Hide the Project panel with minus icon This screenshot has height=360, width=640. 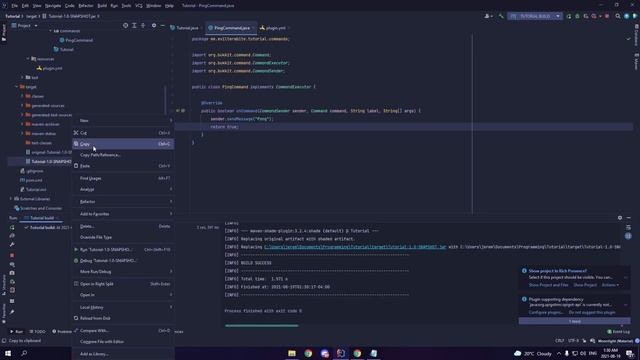pos(162,25)
